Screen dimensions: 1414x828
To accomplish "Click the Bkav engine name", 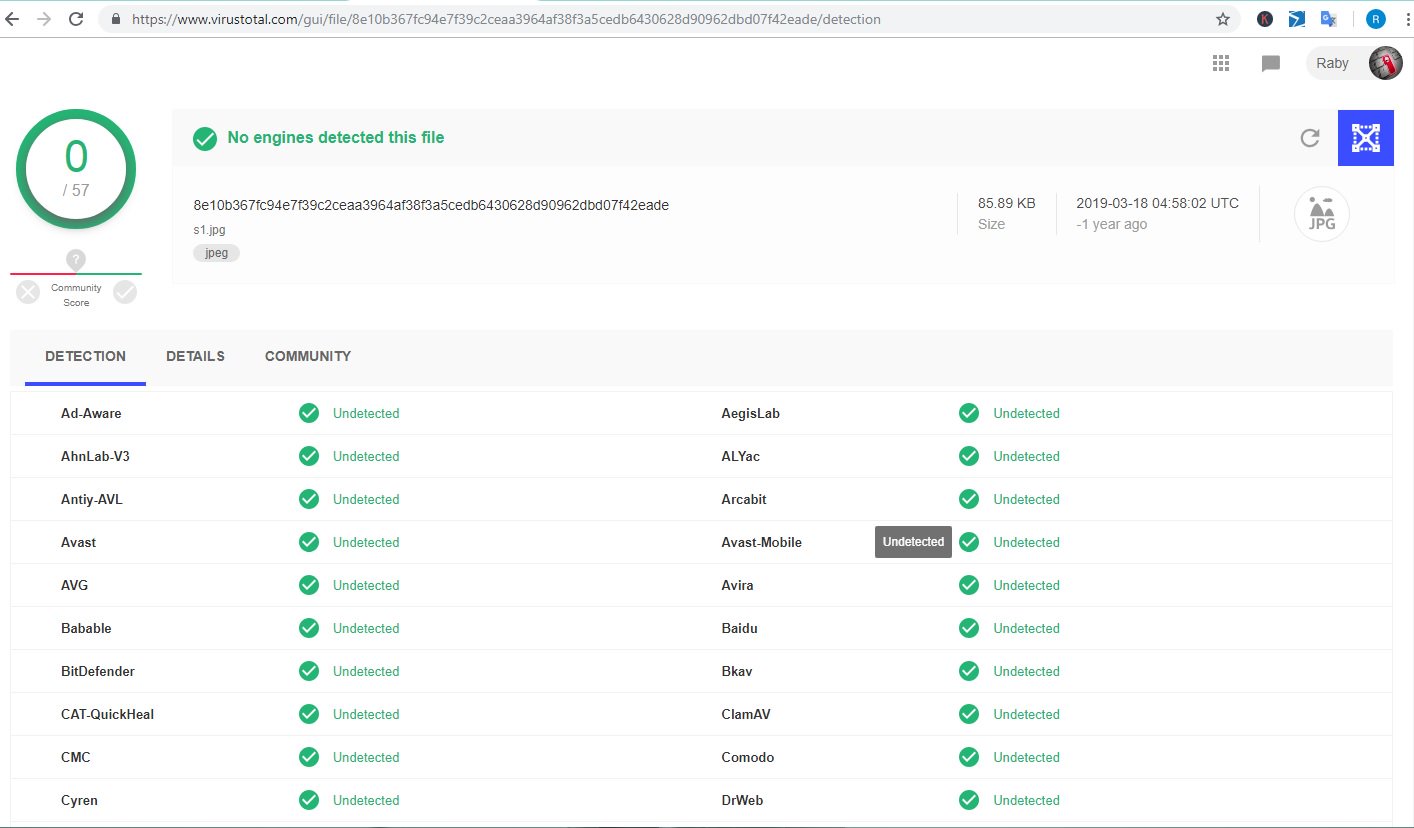I will (737, 671).
